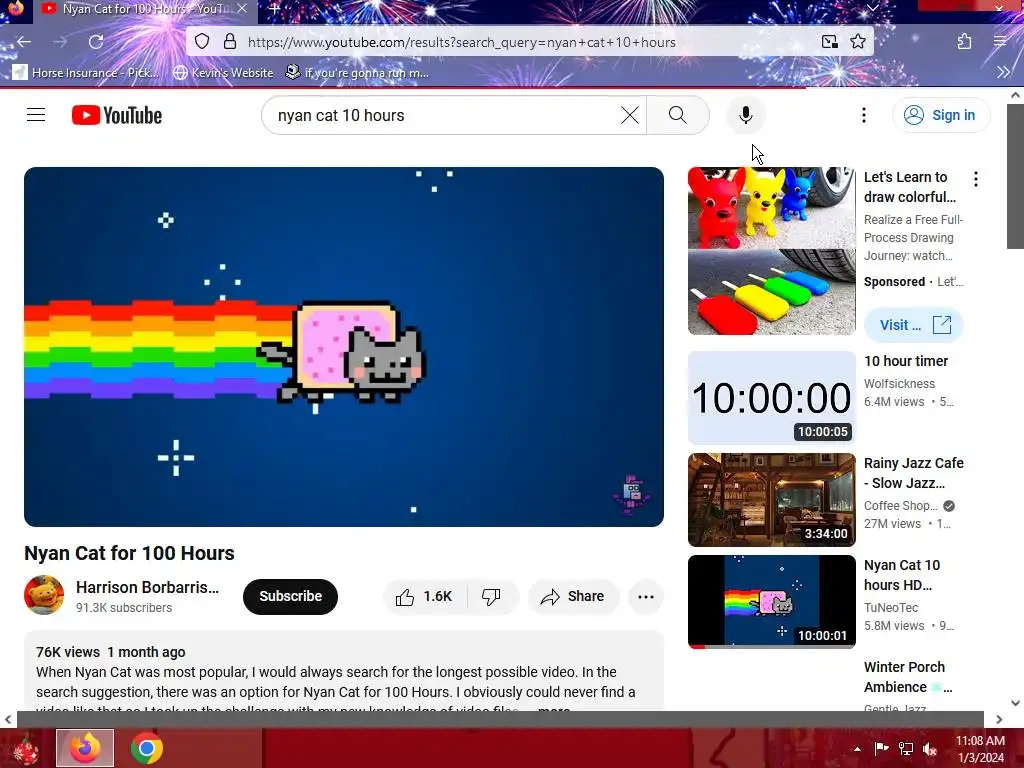
Task: Open the tracking protection shield icon
Action: tap(202, 42)
